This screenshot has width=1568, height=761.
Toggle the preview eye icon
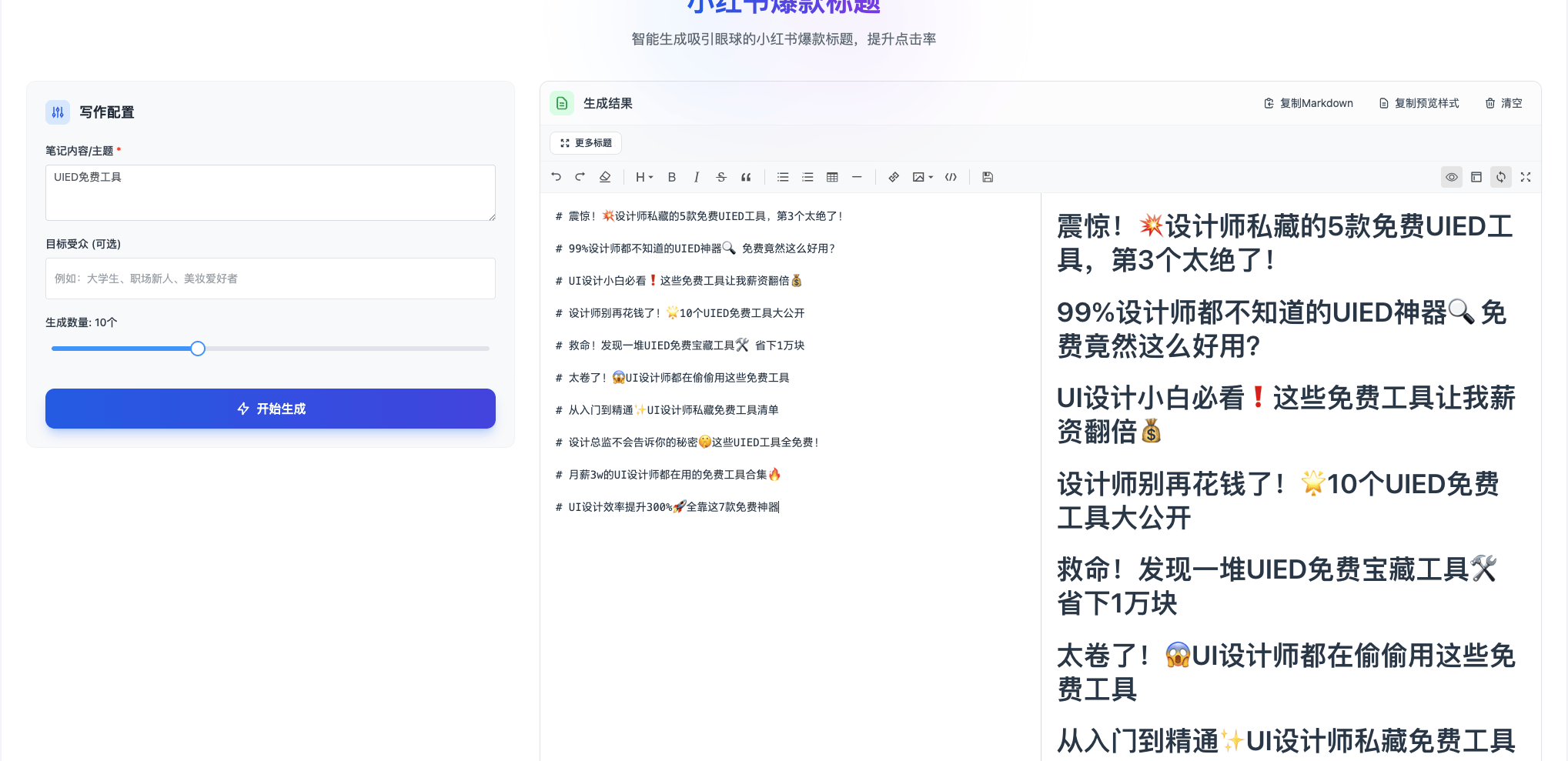[x=1452, y=177]
